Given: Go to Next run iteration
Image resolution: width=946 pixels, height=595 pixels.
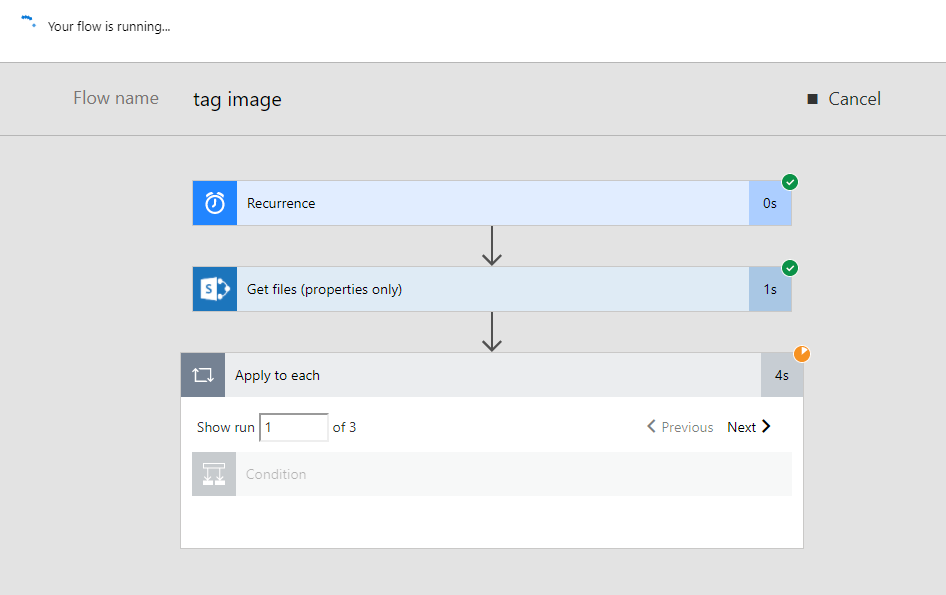Looking at the screenshot, I should (749, 427).
